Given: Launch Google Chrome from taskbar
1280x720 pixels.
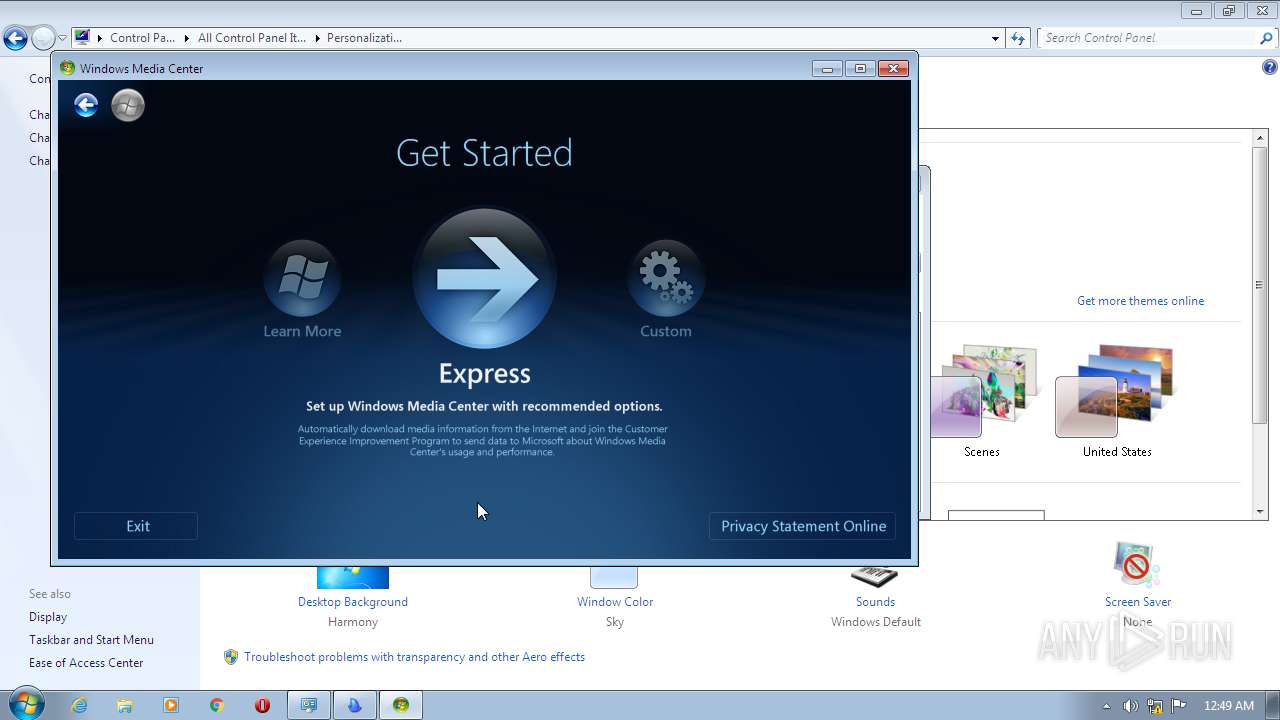Looking at the screenshot, I should click(x=217, y=705).
